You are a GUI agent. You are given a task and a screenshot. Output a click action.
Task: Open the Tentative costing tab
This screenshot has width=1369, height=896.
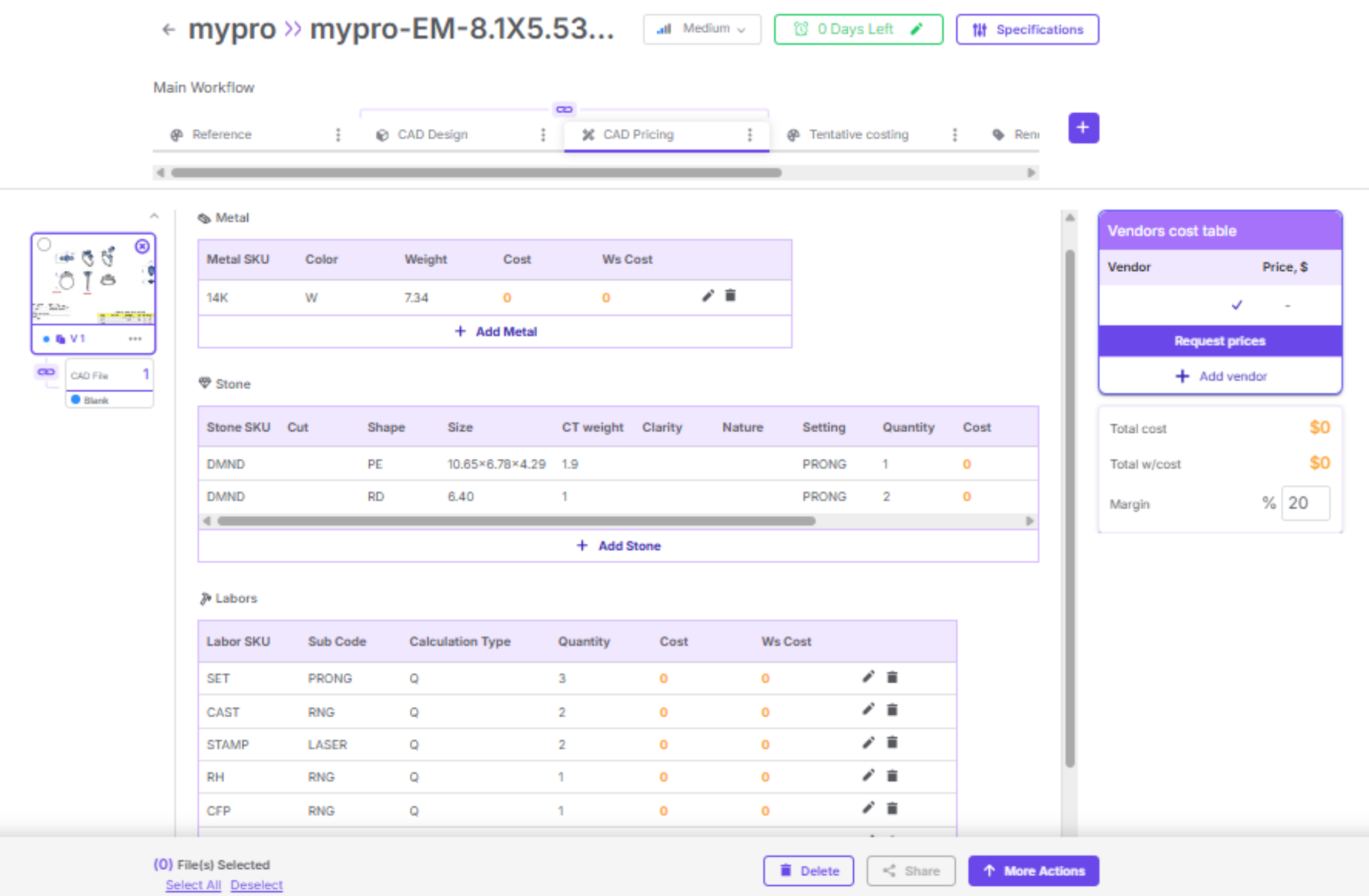[858, 135]
